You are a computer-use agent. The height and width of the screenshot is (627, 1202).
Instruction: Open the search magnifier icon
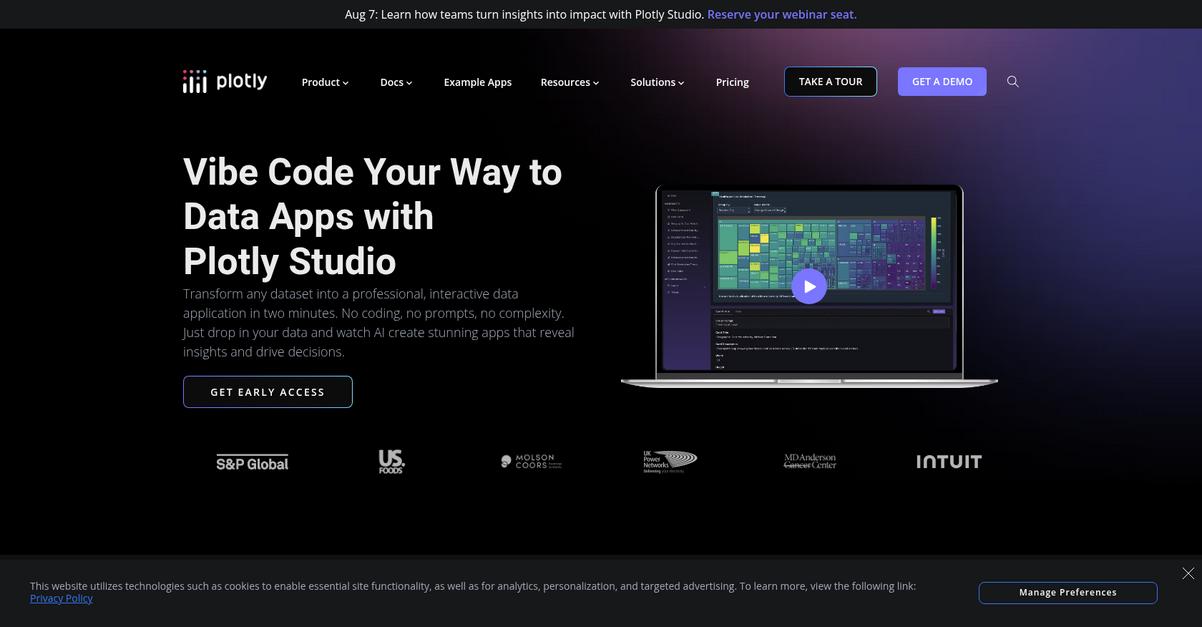point(1013,82)
